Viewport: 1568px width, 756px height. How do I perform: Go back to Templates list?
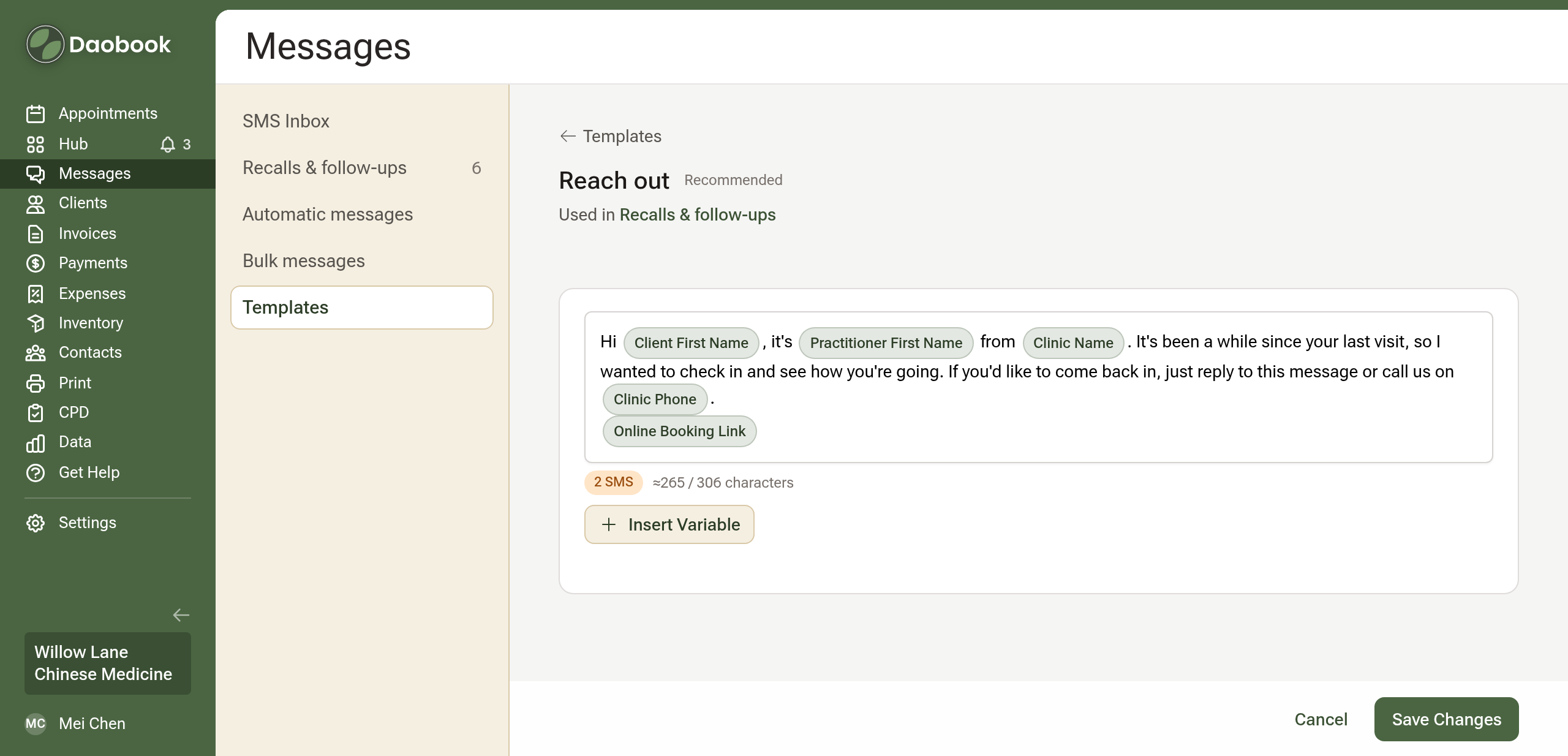(x=611, y=136)
